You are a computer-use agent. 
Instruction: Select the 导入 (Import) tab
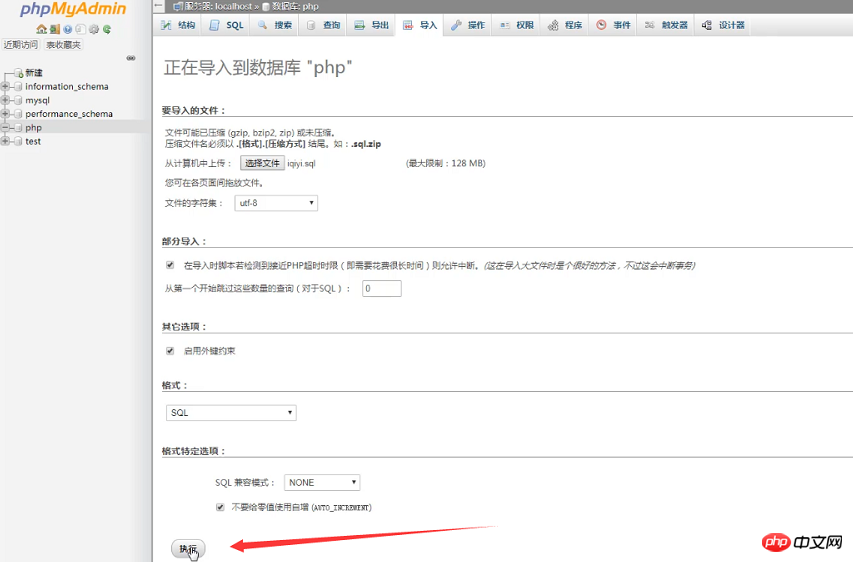(x=420, y=25)
